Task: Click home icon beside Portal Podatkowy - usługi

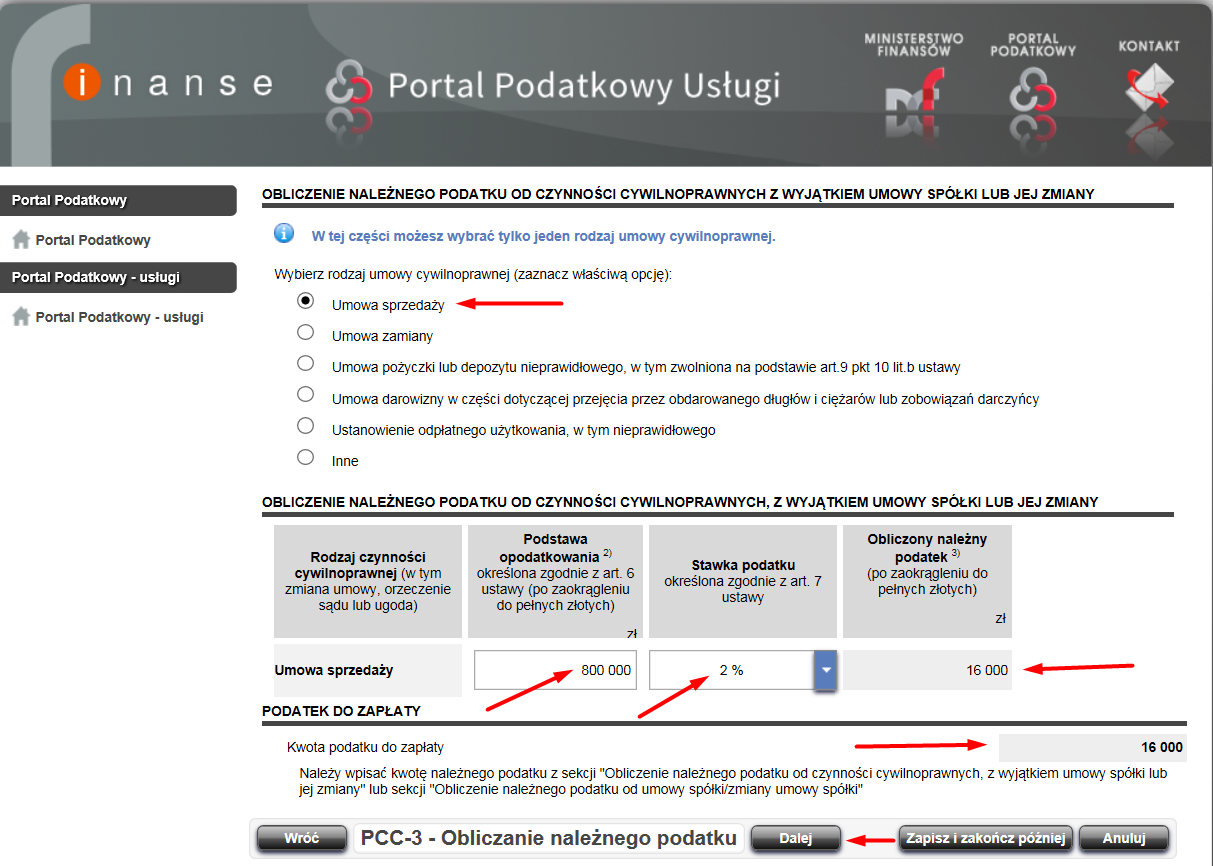Action: click(20, 316)
